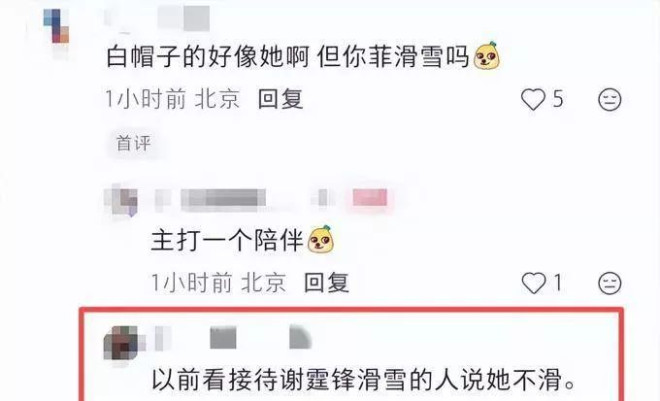Image resolution: width=660 pixels, height=401 pixels.
Task: Open the second commenter's avatar
Action: point(121,199)
